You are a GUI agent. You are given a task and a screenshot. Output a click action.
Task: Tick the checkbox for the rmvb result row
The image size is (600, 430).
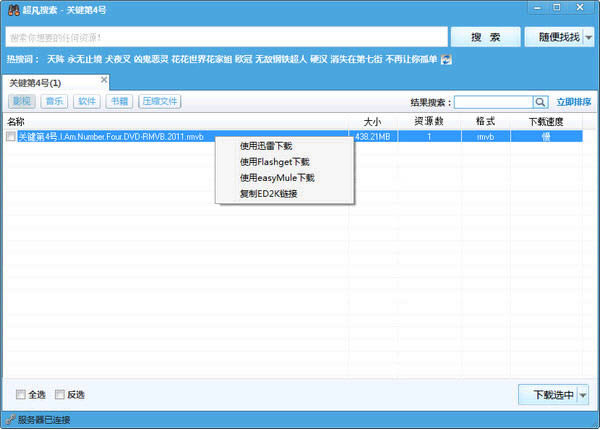[x=11, y=137]
